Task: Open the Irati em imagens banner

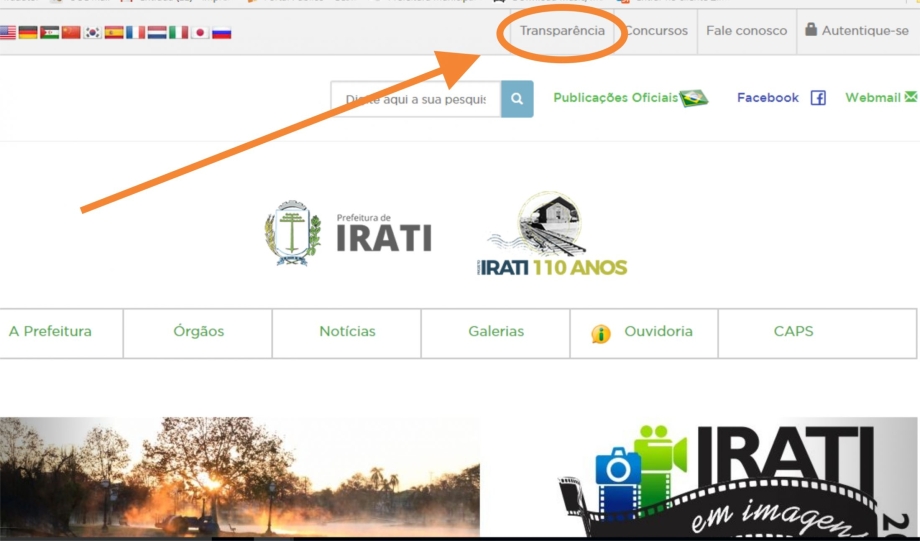Action: (736, 476)
